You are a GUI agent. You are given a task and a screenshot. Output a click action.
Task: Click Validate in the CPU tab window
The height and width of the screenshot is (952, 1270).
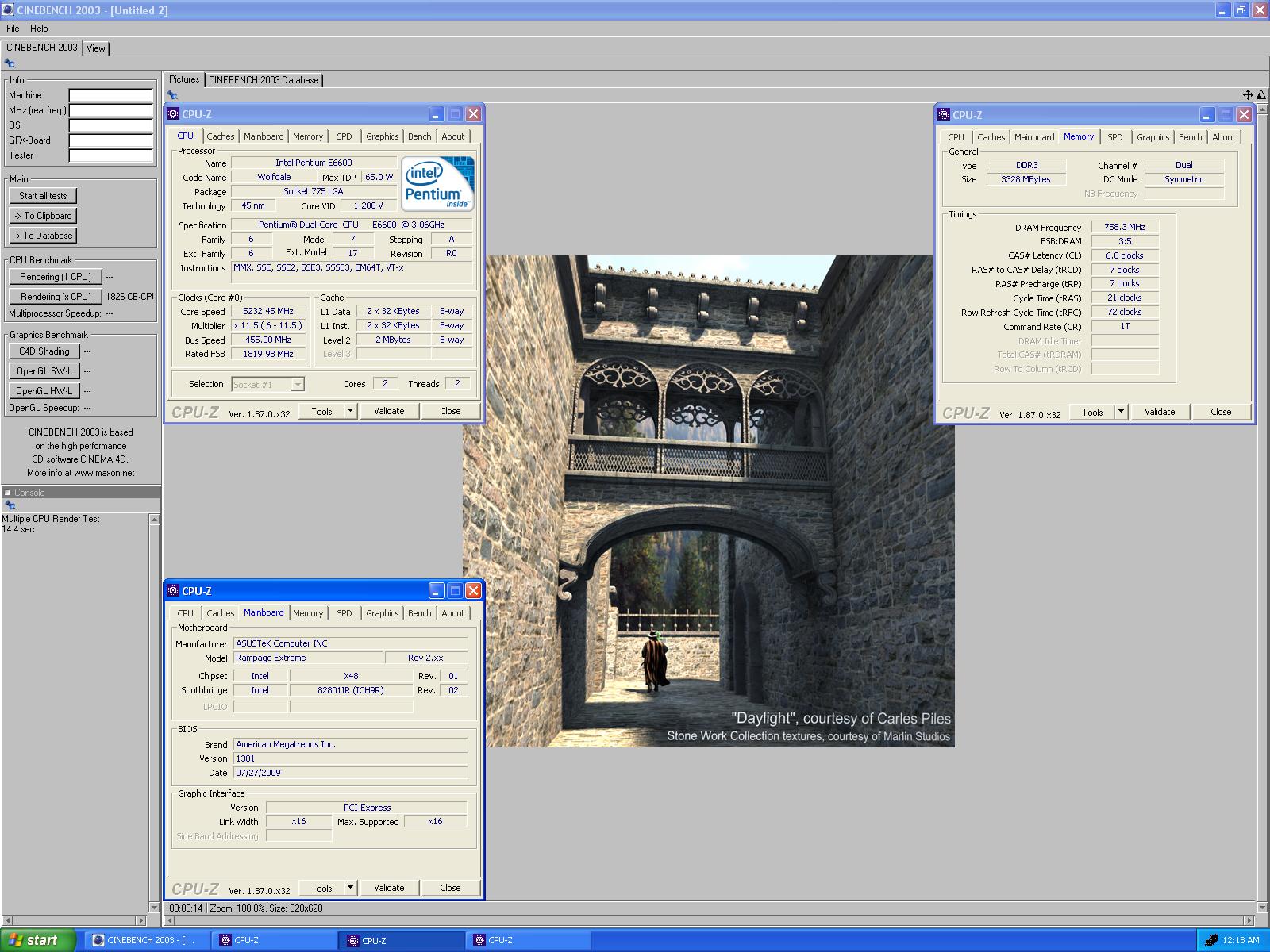pyautogui.click(x=389, y=411)
